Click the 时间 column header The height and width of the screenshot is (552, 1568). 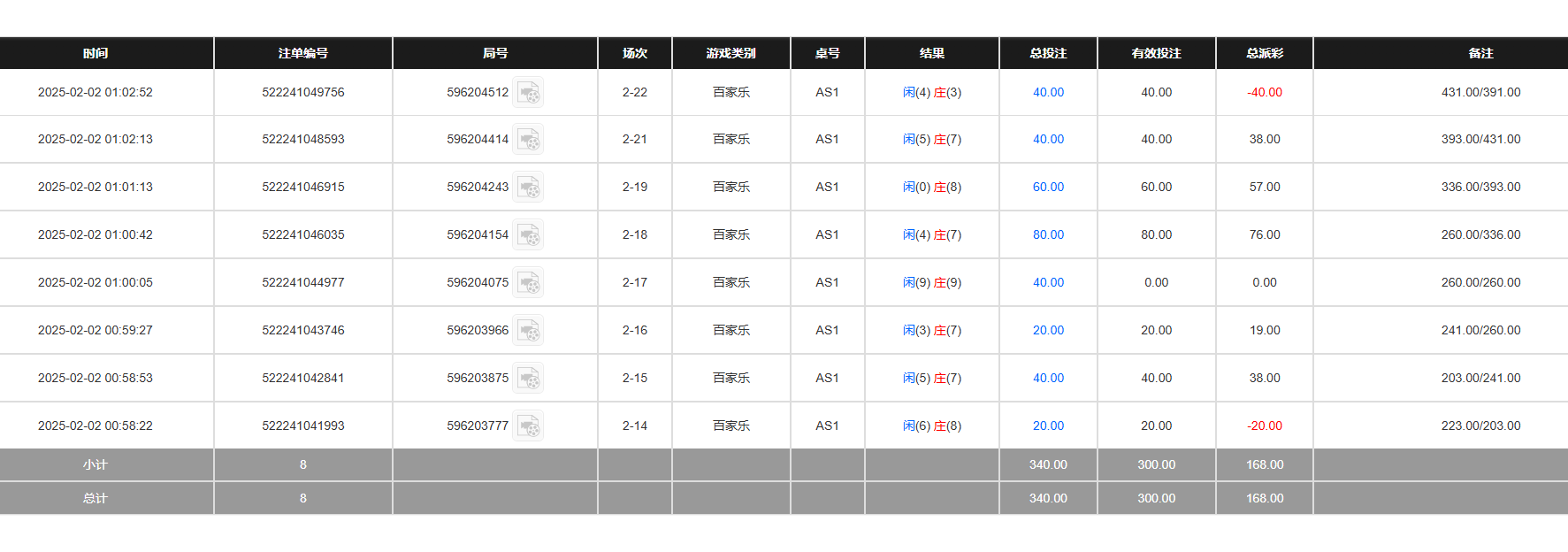pyautogui.click(x=96, y=53)
